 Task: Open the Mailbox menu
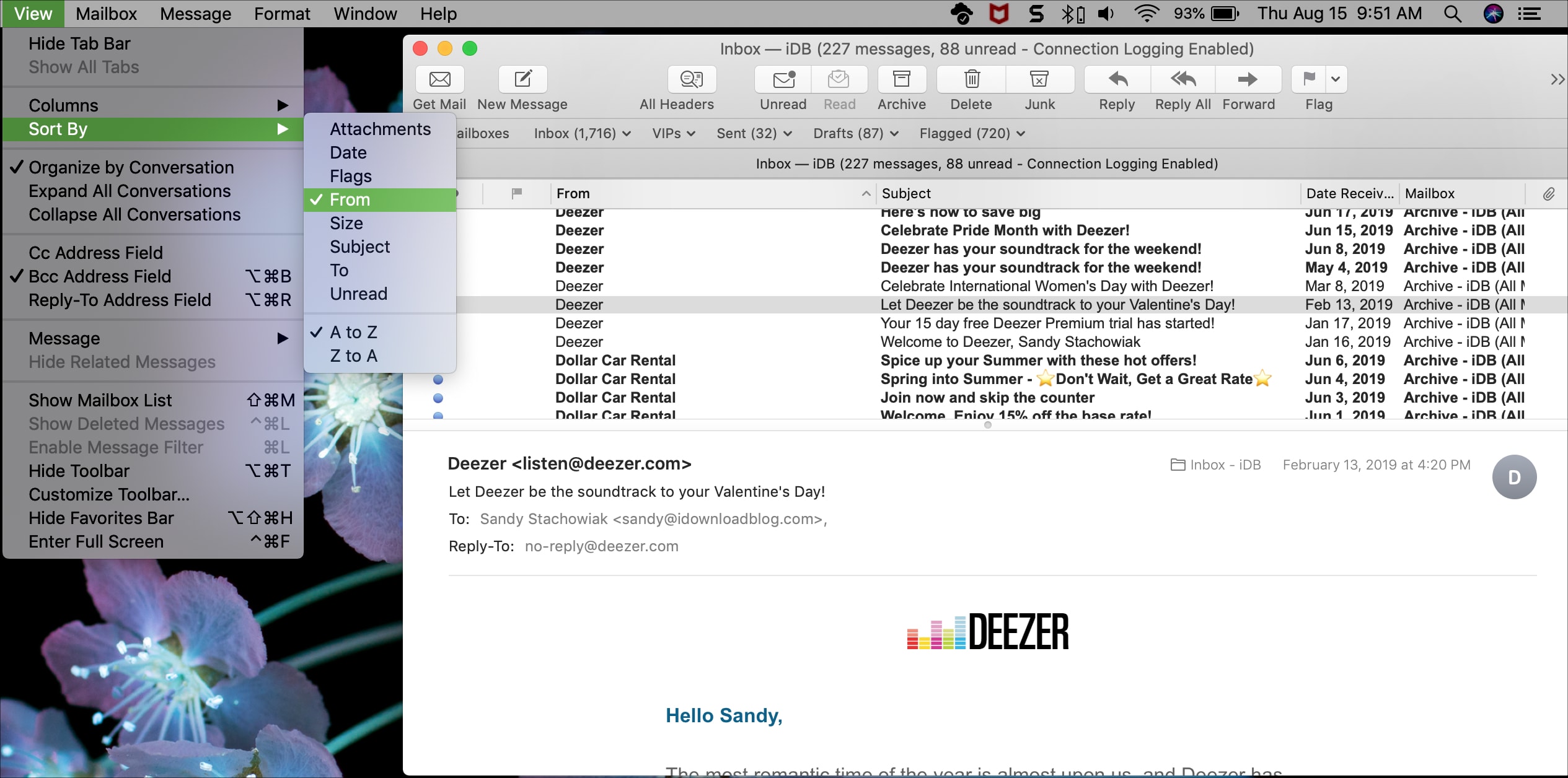pos(106,14)
